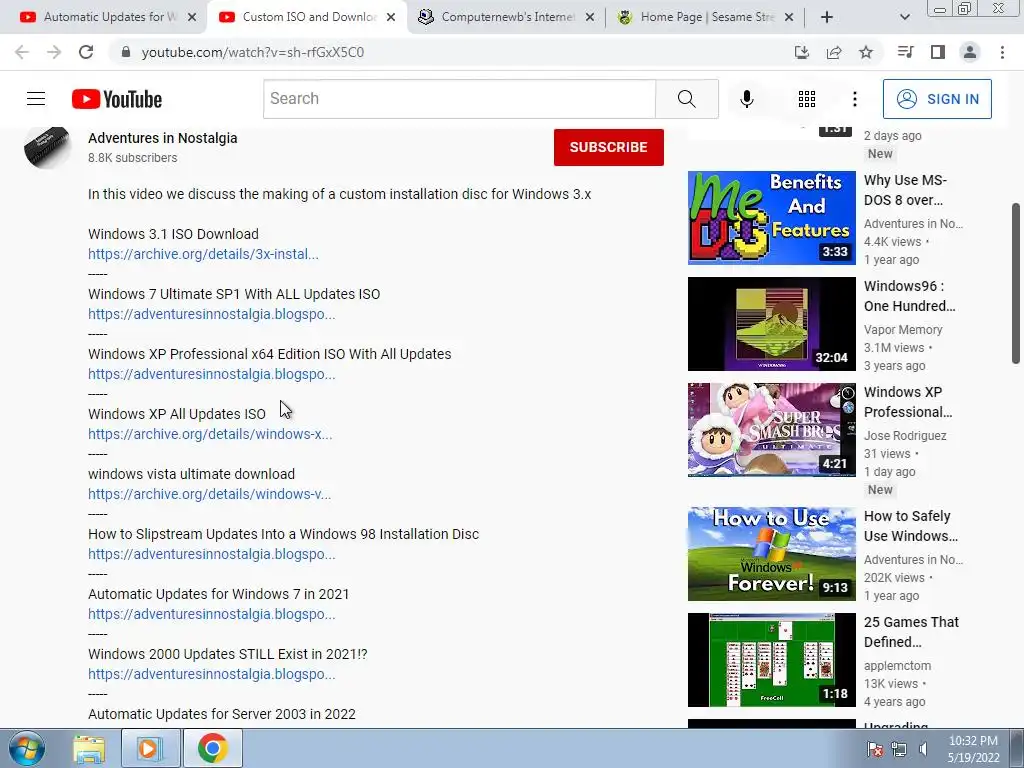This screenshot has width=1024, height=768.
Task: Click the share page icon in address bar
Action: pos(834,52)
